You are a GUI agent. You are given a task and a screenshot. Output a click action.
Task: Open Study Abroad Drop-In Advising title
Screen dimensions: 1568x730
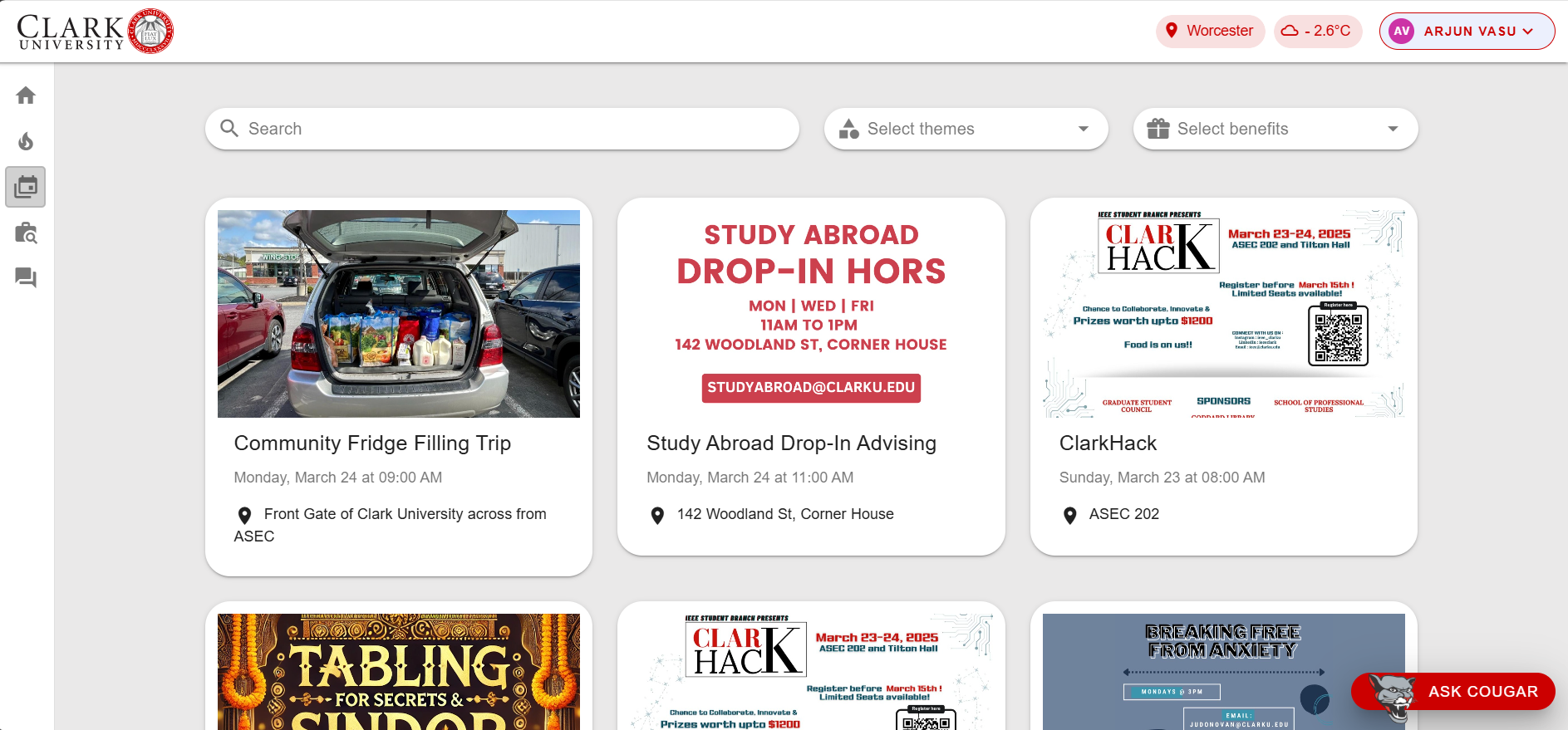click(x=791, y=443)
